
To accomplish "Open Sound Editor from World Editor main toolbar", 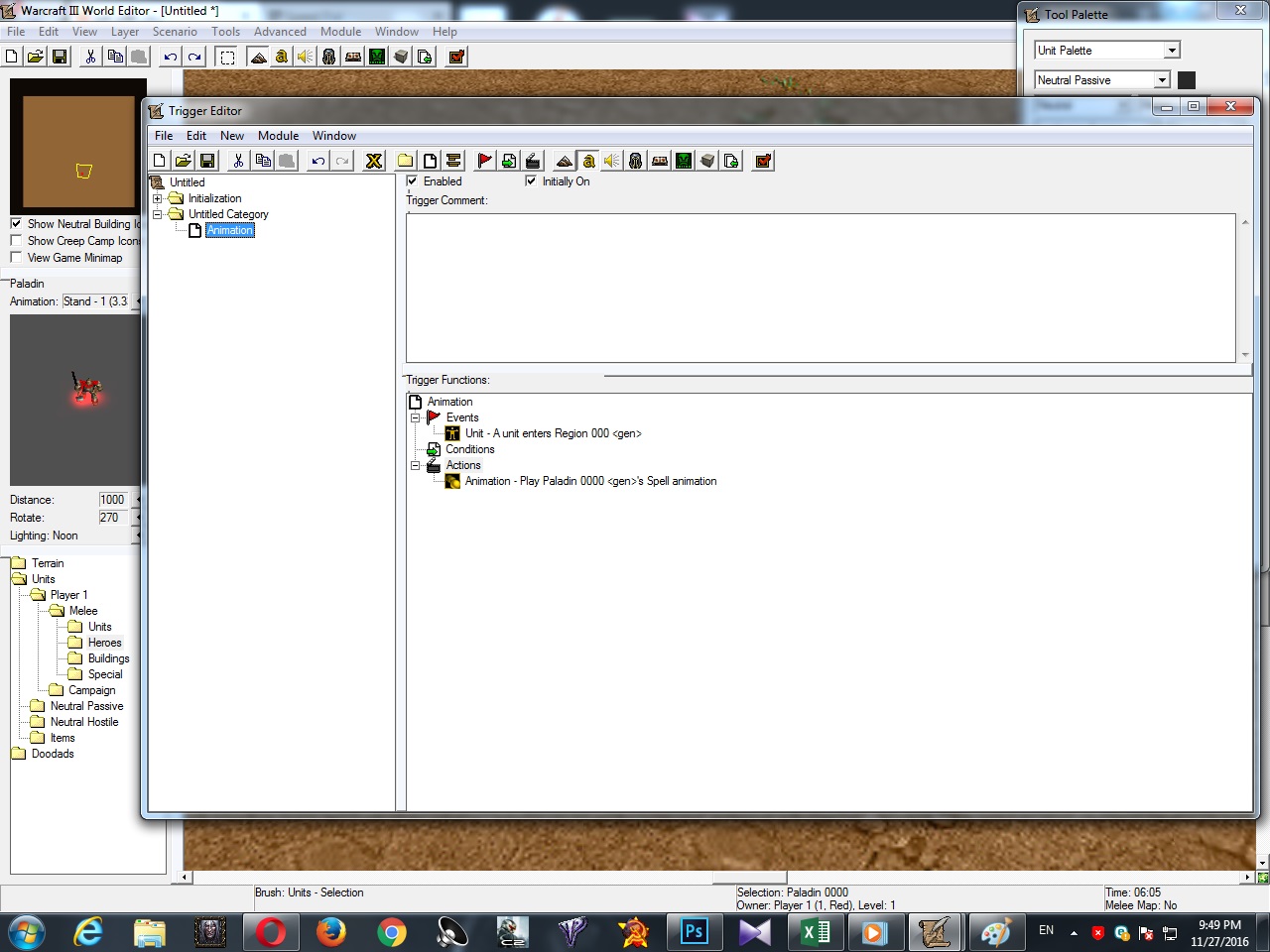I will (306, 57).
